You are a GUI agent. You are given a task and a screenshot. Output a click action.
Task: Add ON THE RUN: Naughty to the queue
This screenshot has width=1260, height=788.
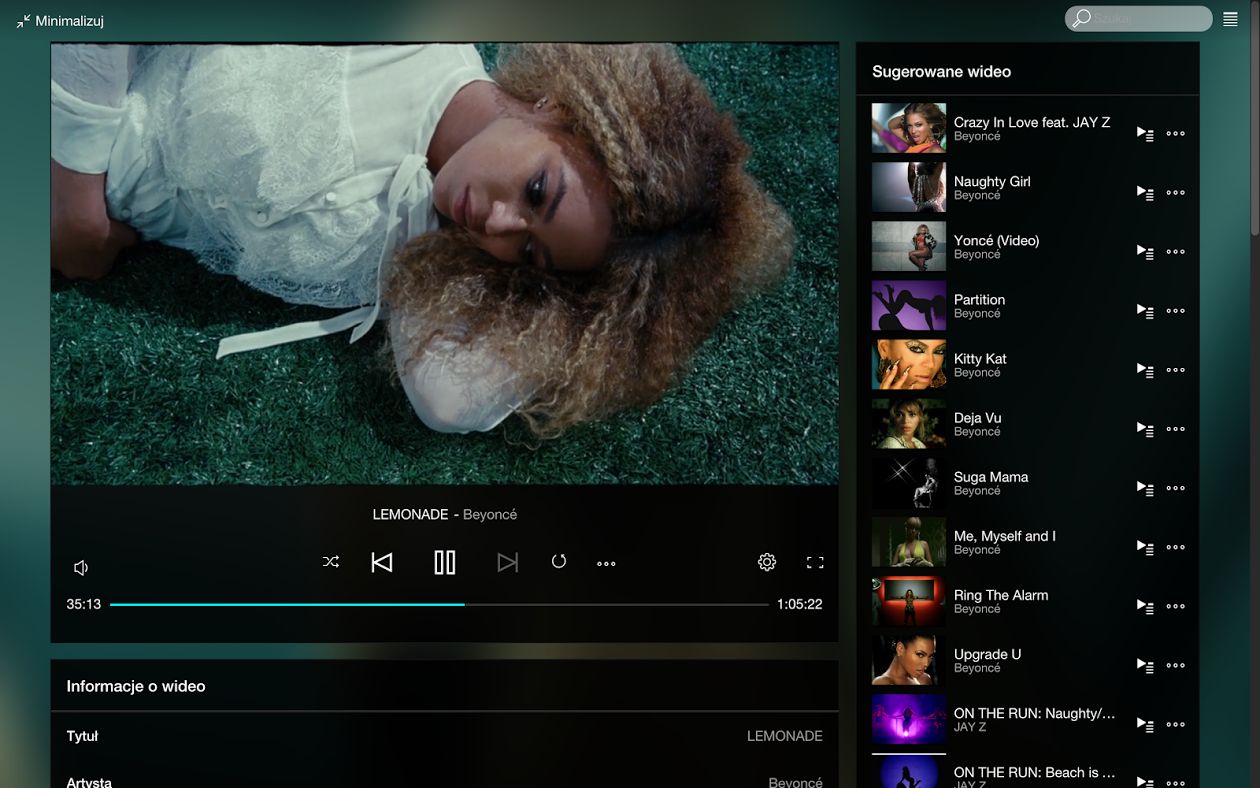(x=1146, y=724)
